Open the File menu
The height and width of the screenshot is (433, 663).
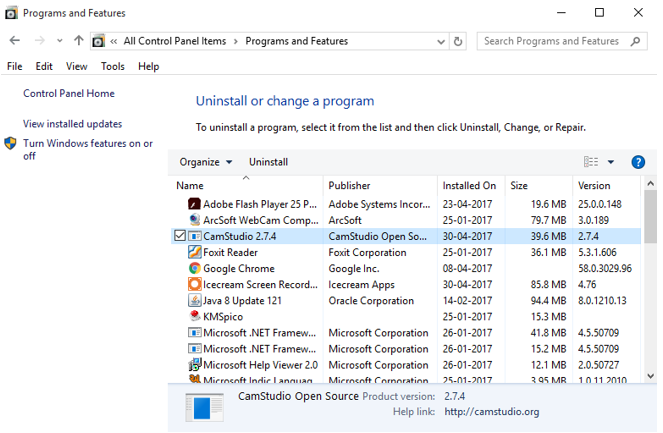pos(14,66)
